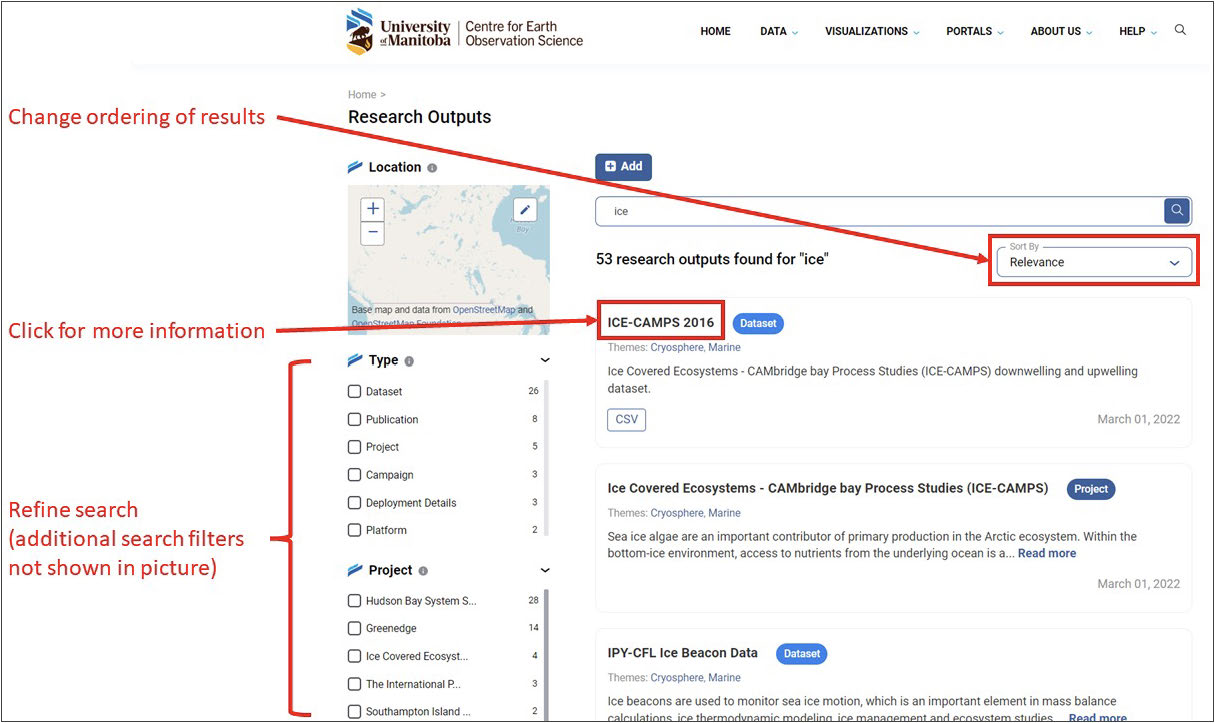
Task: Click the magnifier search icon in top navigation
Action: pos(1180,30)
